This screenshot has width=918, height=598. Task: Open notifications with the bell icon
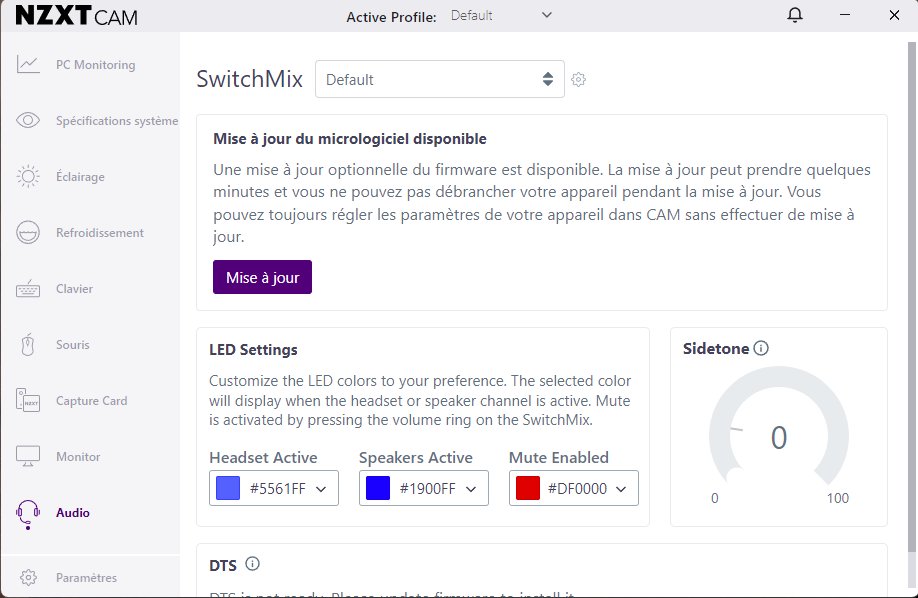(x=795, y=15)
